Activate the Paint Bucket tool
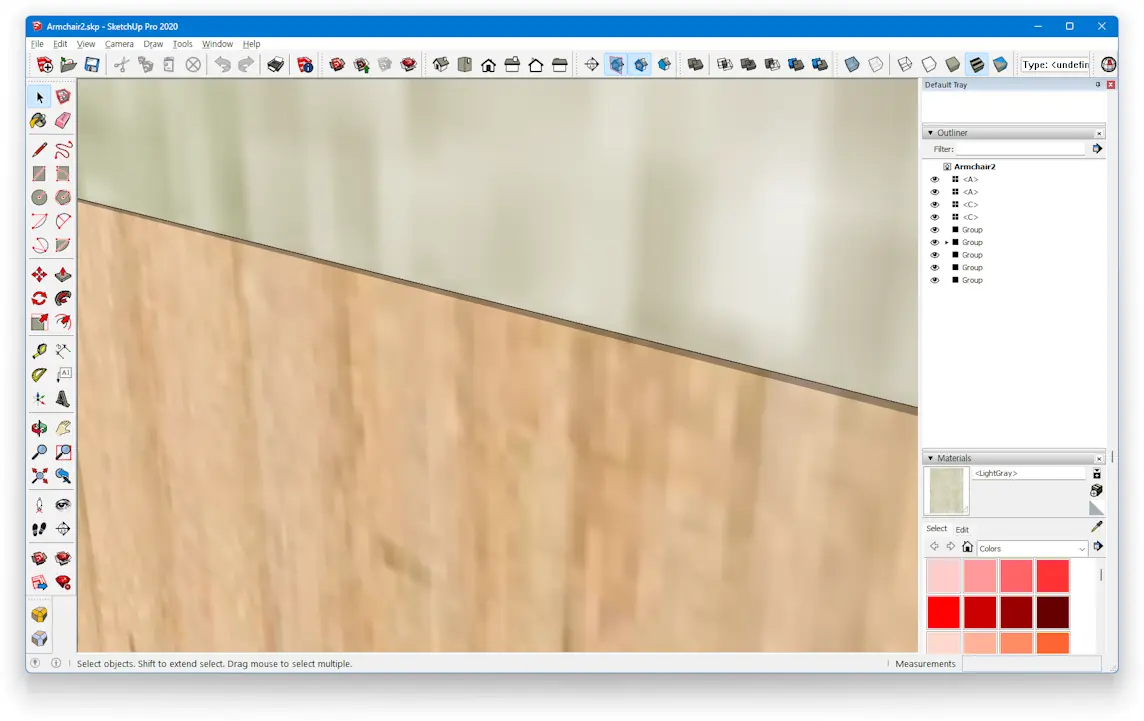1144x721 pixels. pos(39,120)
